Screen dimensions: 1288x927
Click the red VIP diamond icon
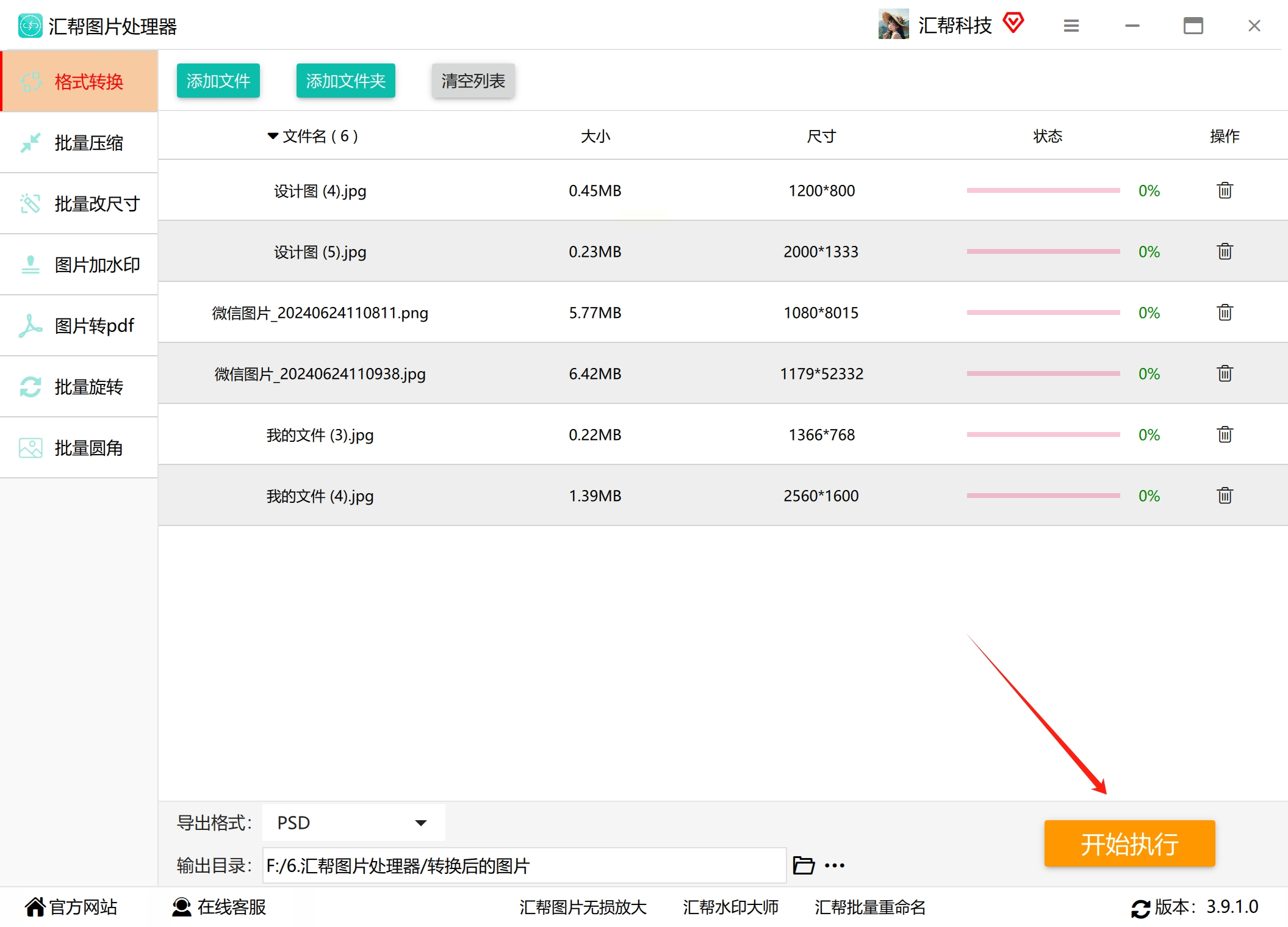1013,23
